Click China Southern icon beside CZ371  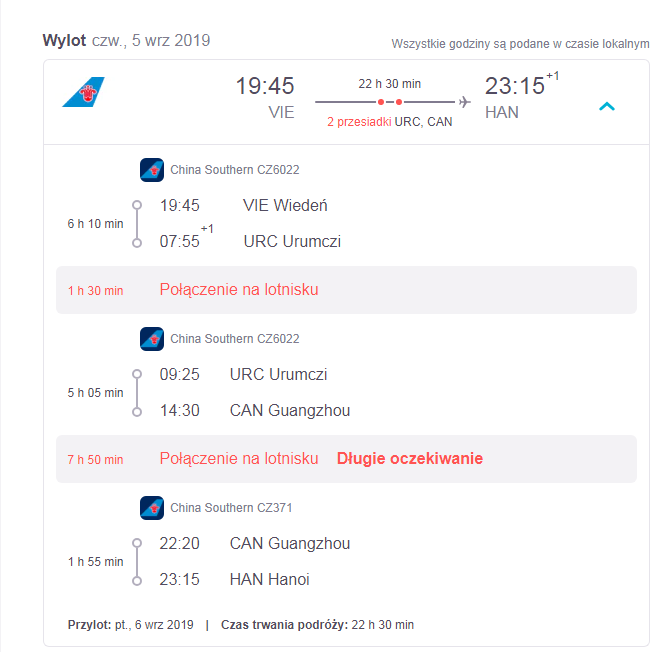(x=152, y=508)
